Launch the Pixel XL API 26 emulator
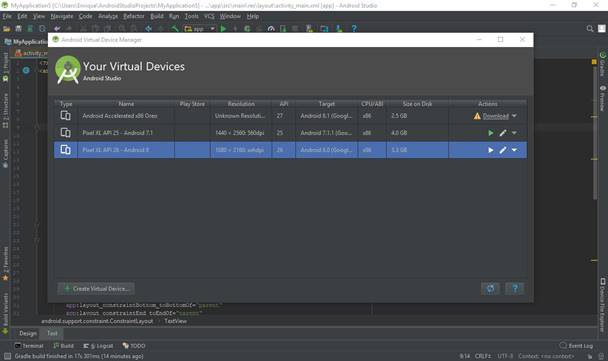Viewport: 608px width, 361px height. [x=491, y=150]
